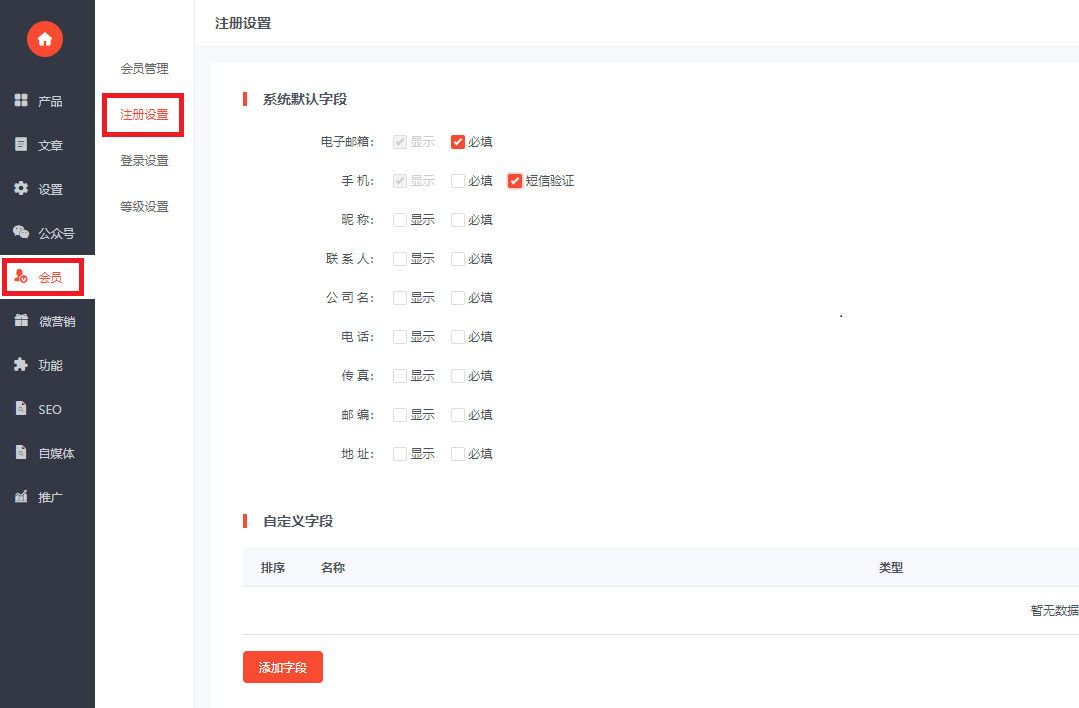Click the 微营销 gift icon in sidebar
Viewport: 1079px width, 708px height.
(21, 321)
